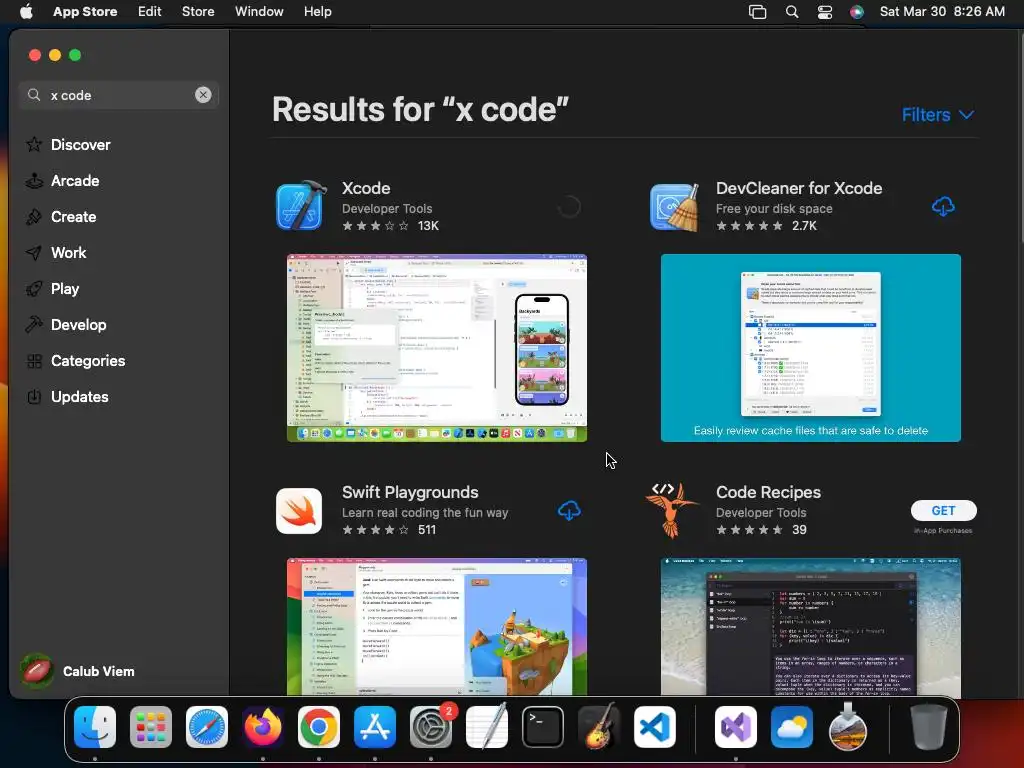The width and height of the screenshot is (1024, 768).
Task: Open the Edit menu
Action: [150, 12]
